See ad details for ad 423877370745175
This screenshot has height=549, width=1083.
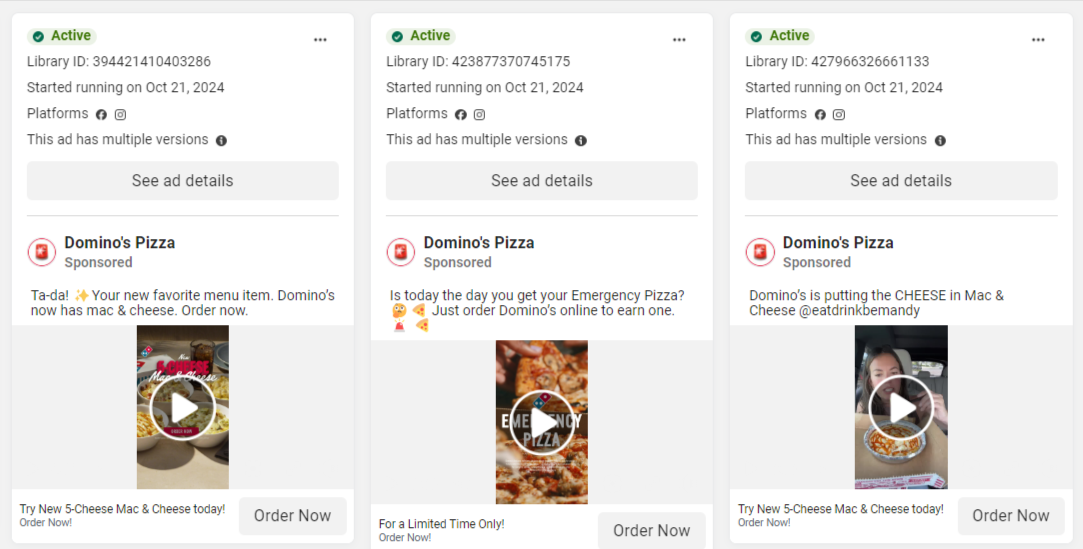pyautogui.click(x=542, y=181)
